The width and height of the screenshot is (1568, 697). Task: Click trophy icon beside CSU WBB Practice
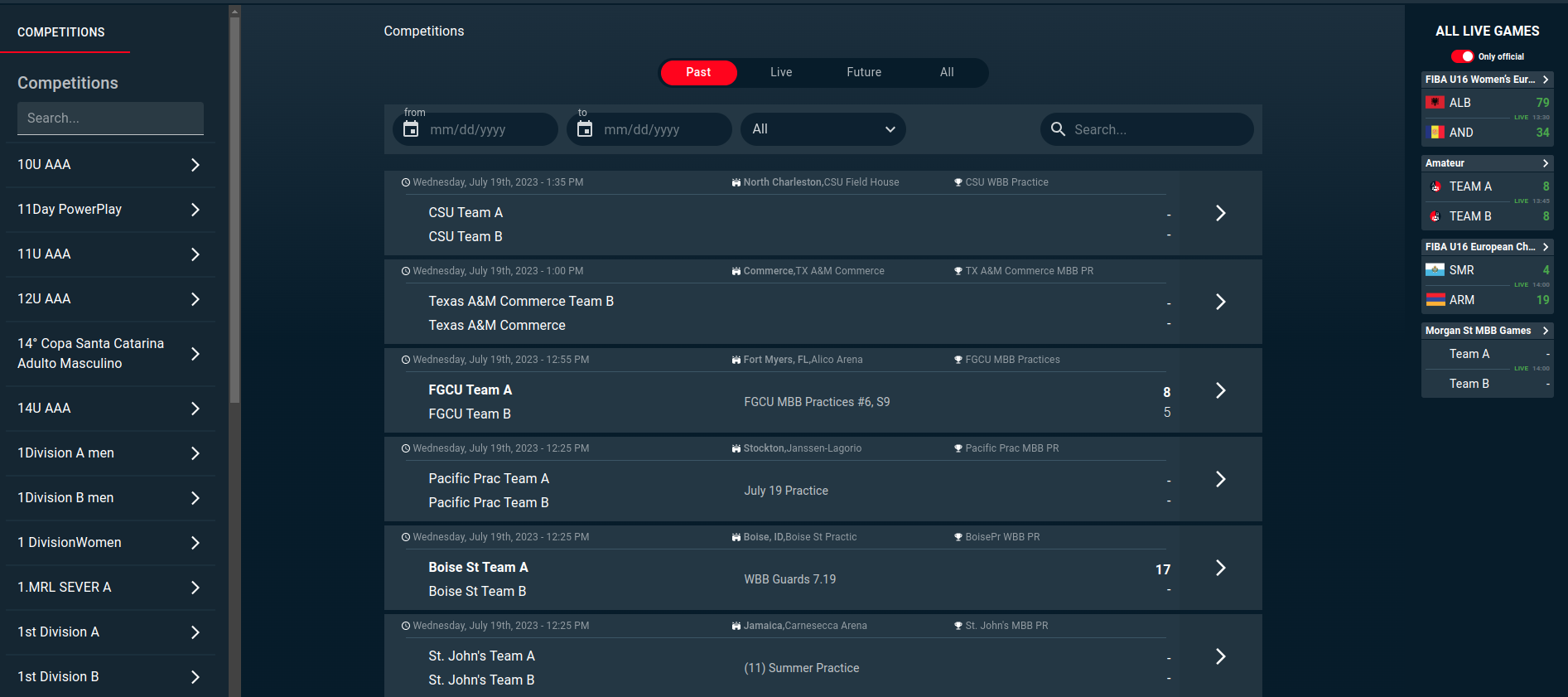[958, 182]
